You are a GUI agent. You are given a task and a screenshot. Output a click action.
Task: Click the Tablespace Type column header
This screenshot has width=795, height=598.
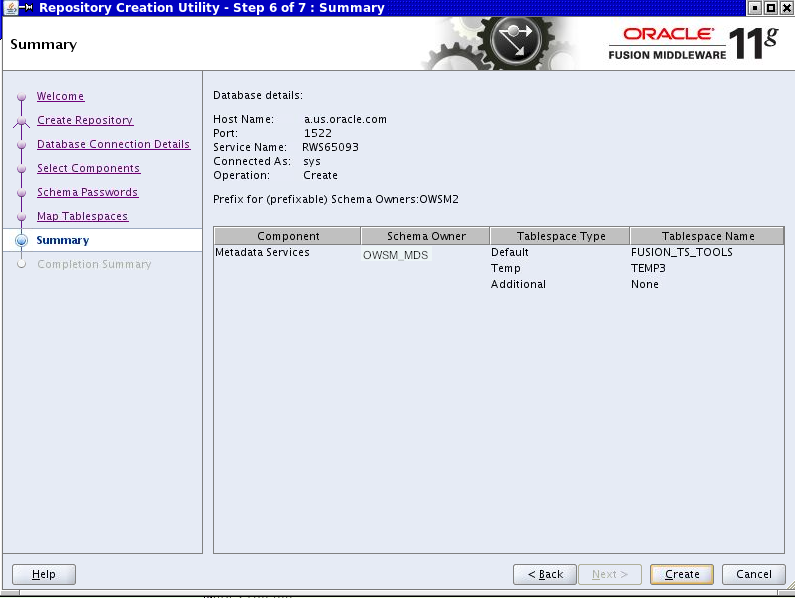coord(560,236)
